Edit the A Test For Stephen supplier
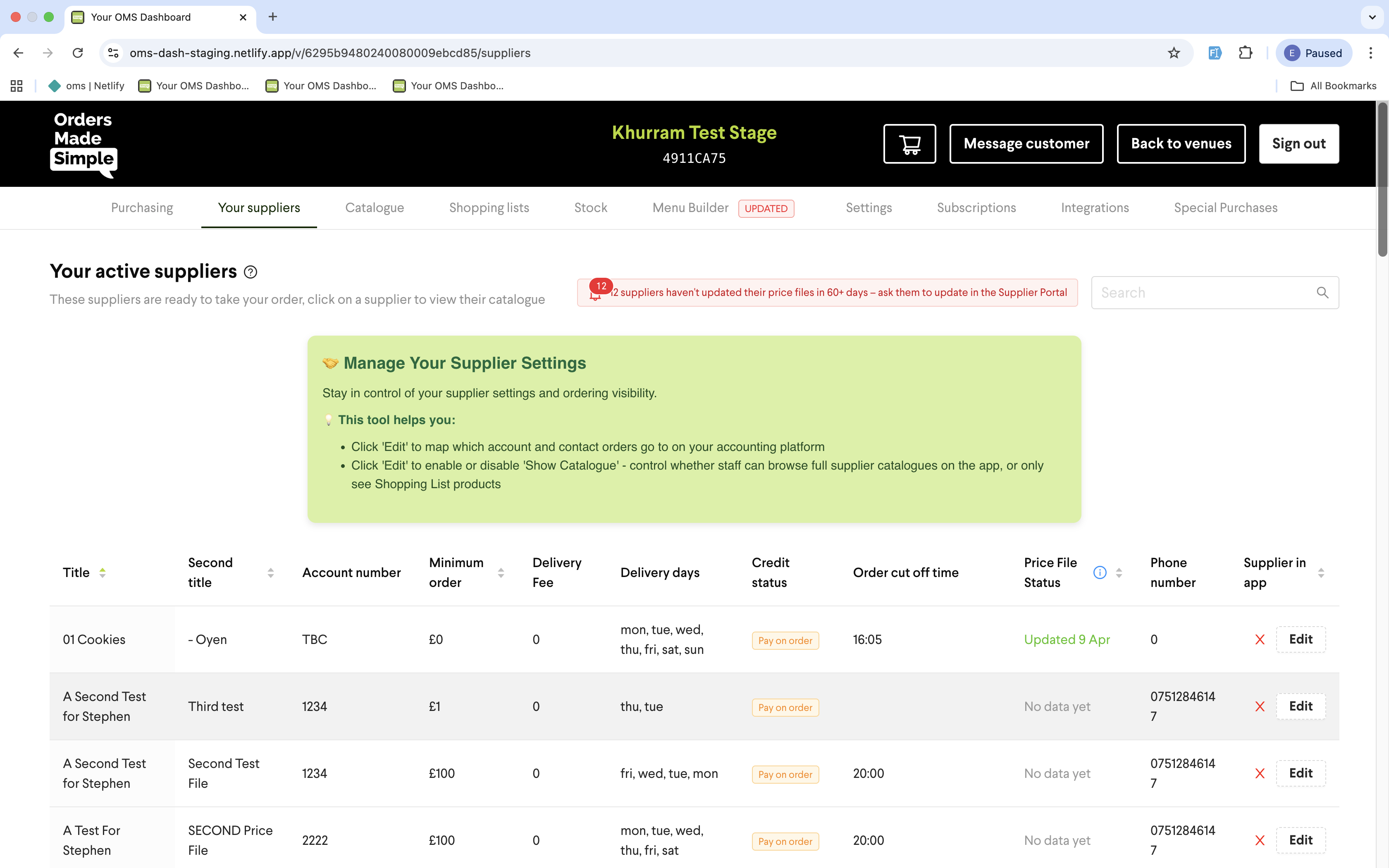 (x=1301, y=840)
